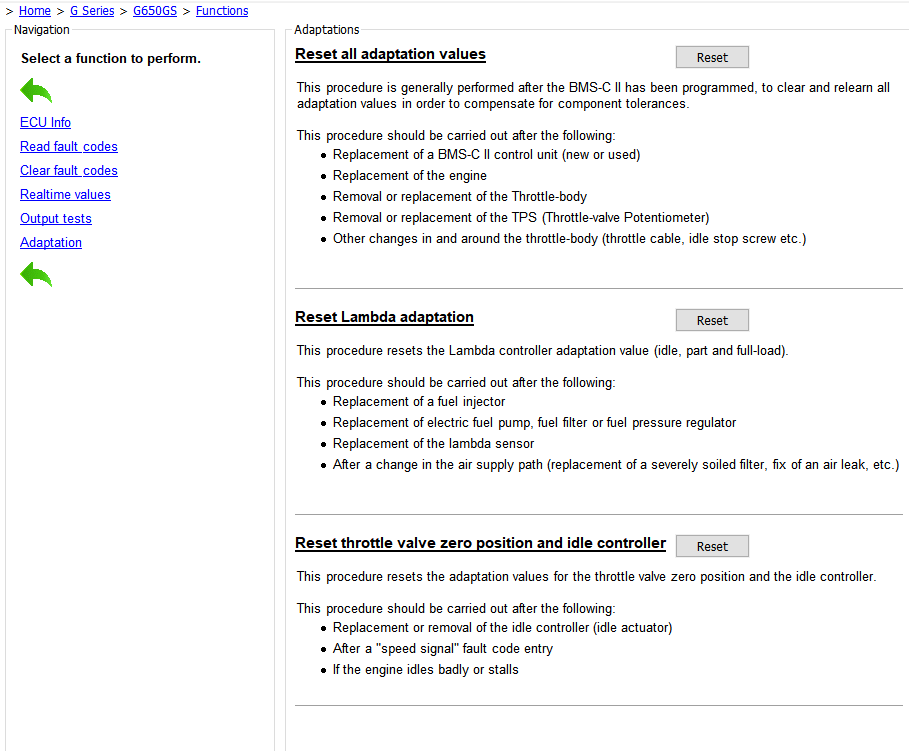Open the G650GS breadcrumb link
Viewport: 909px width, 751px height.
click(x=155, y=10)
